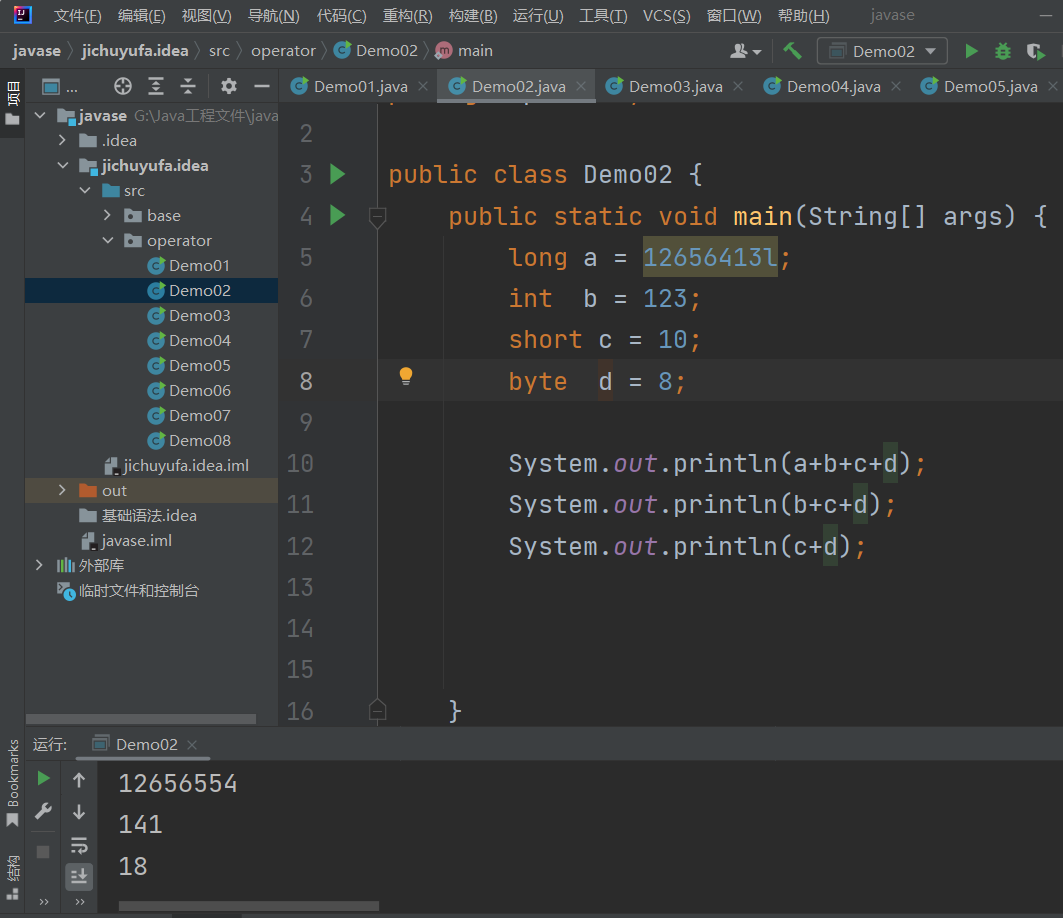
Task: Open the Demo02 run configuration dropdown
Action: (x=882, y=51)
